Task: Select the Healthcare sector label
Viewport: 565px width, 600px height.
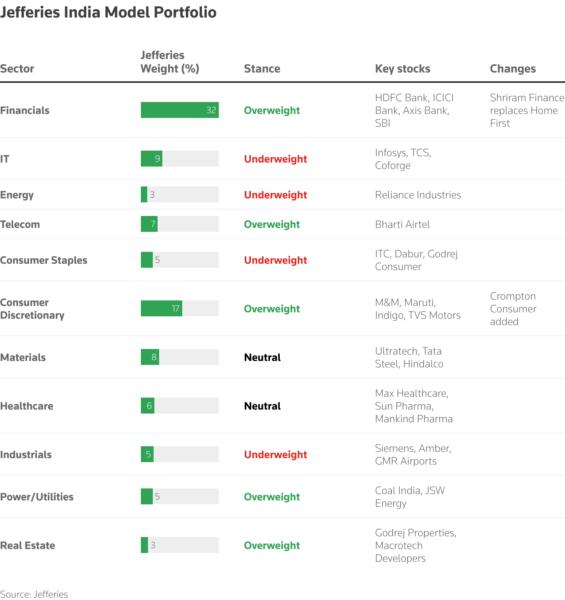Action: tap(27, 406)
